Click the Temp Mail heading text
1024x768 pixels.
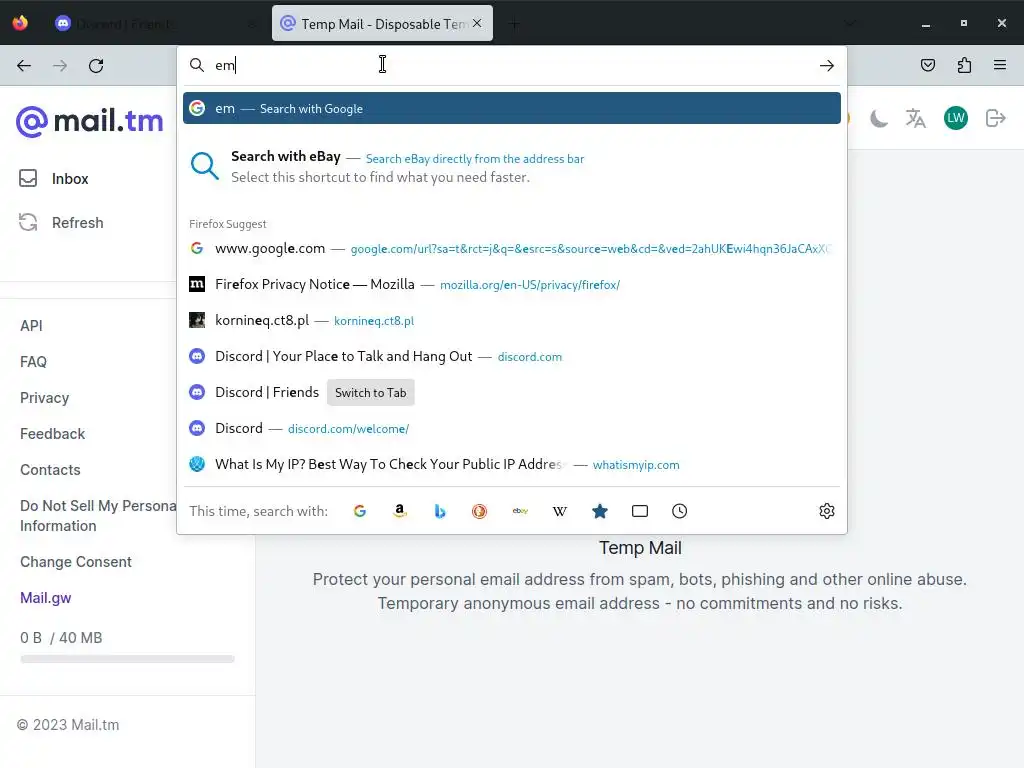[x=640, y=548]
